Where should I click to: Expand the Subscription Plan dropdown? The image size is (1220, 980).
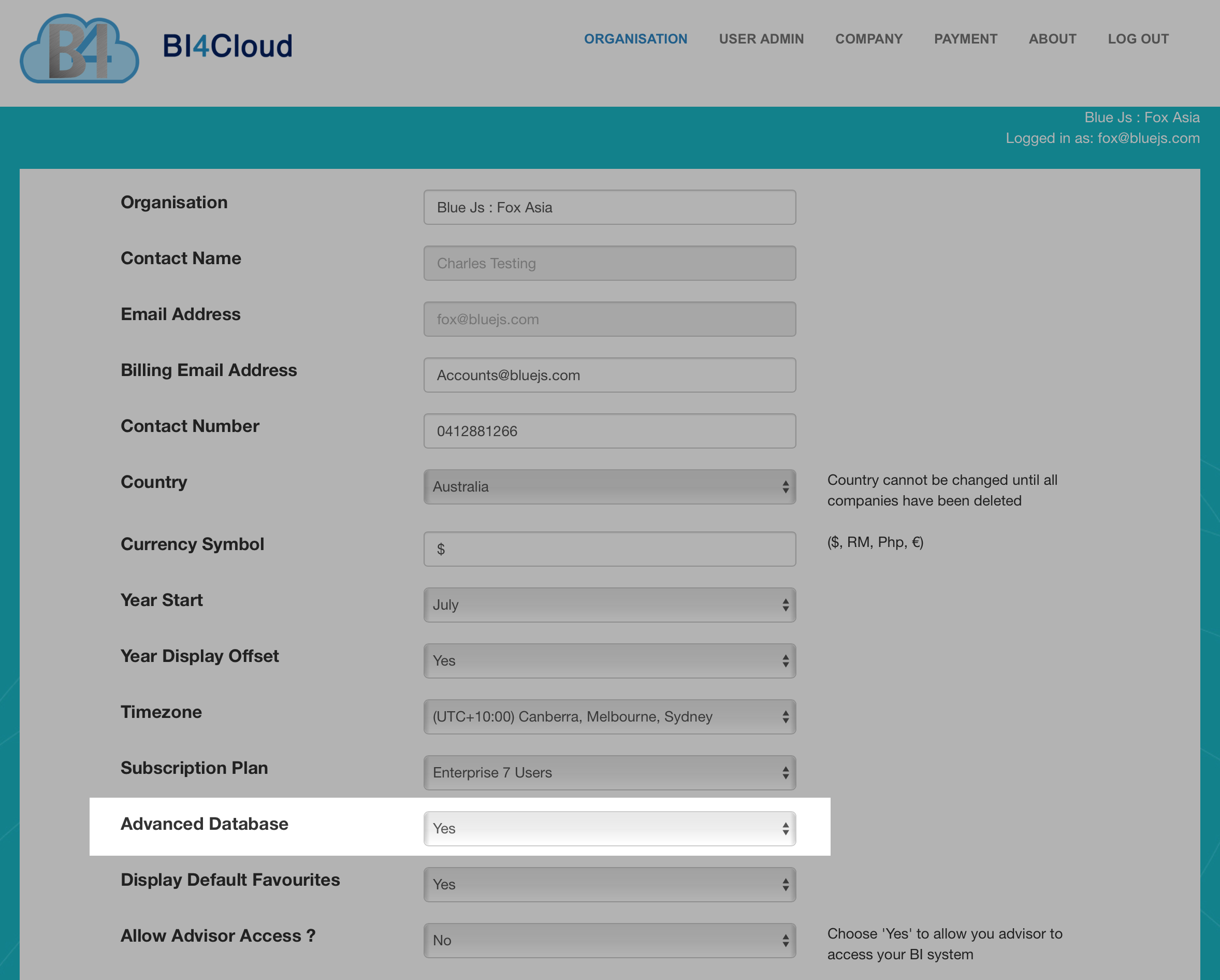[609, 773]
